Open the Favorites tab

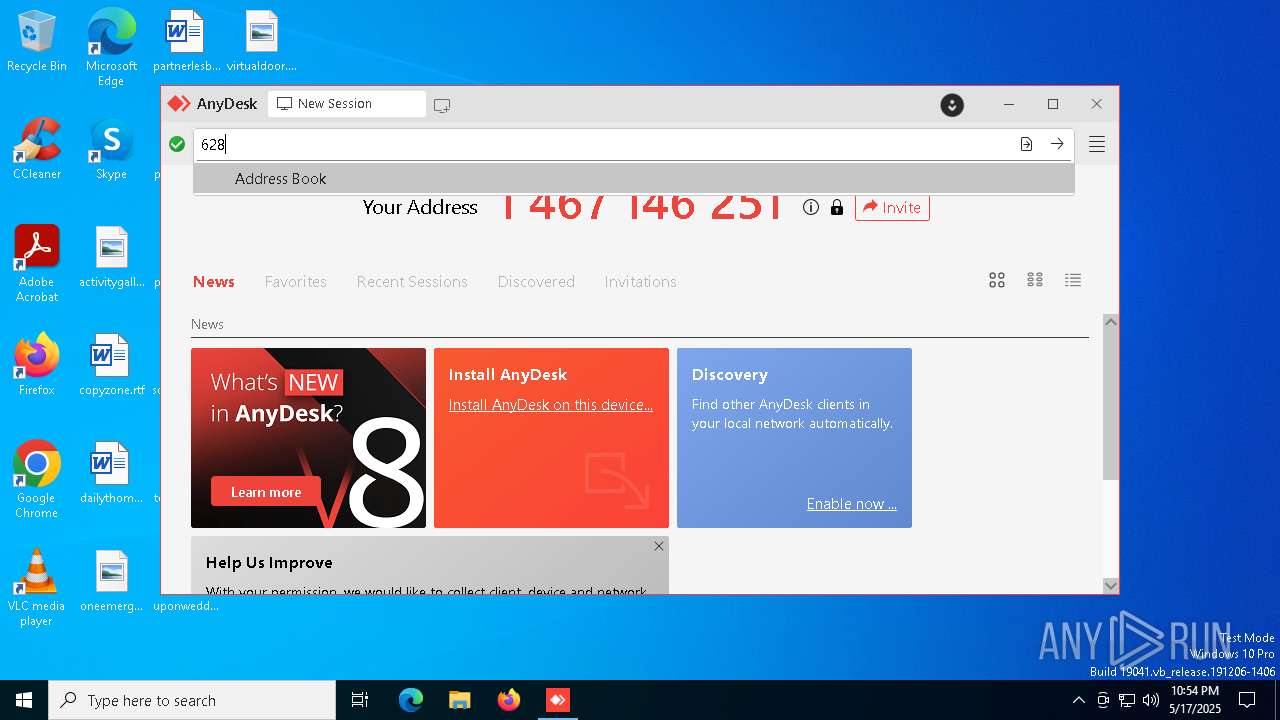pos(296,282)
